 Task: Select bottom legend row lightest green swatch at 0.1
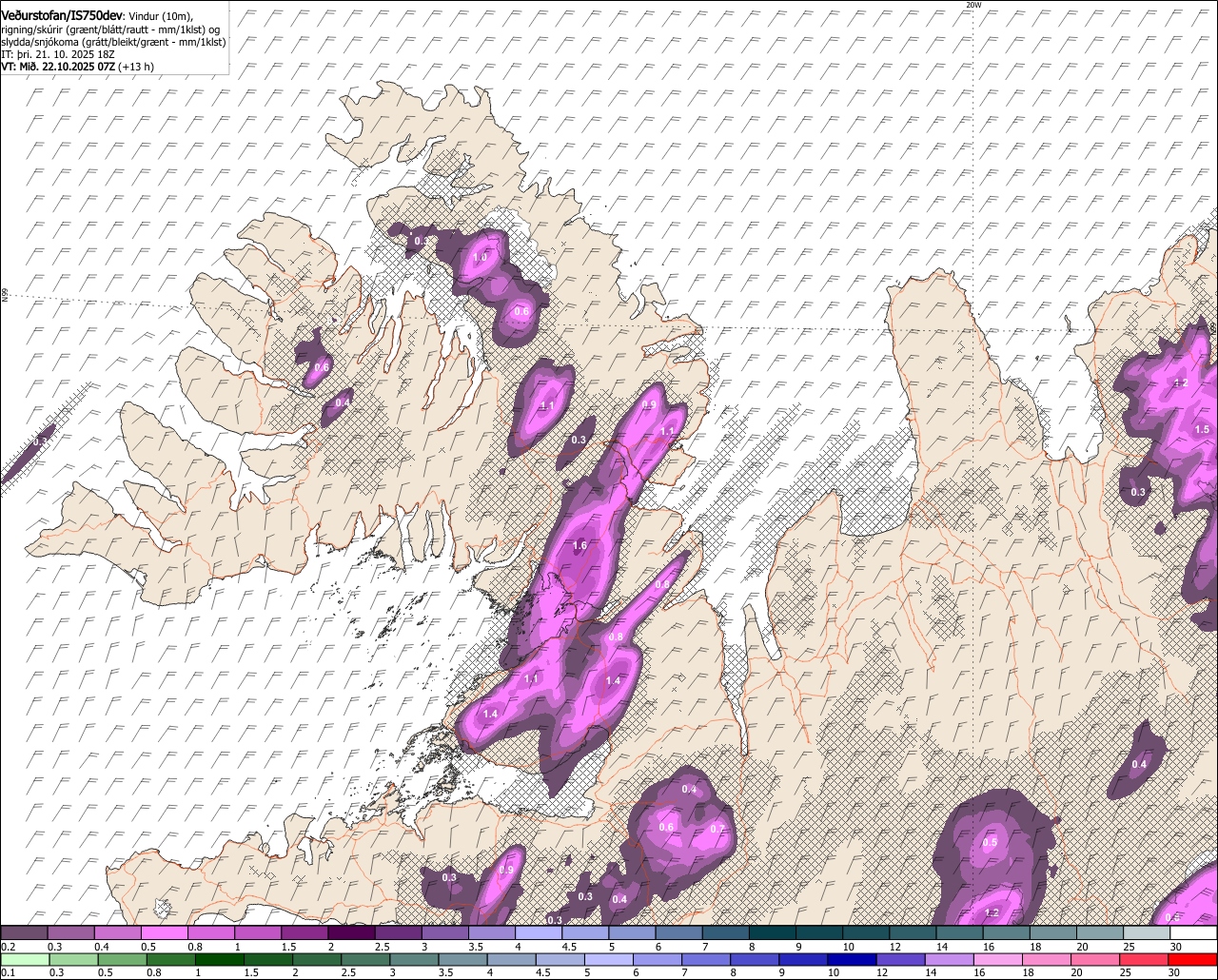pyautogui.click(x=25, y=959)
